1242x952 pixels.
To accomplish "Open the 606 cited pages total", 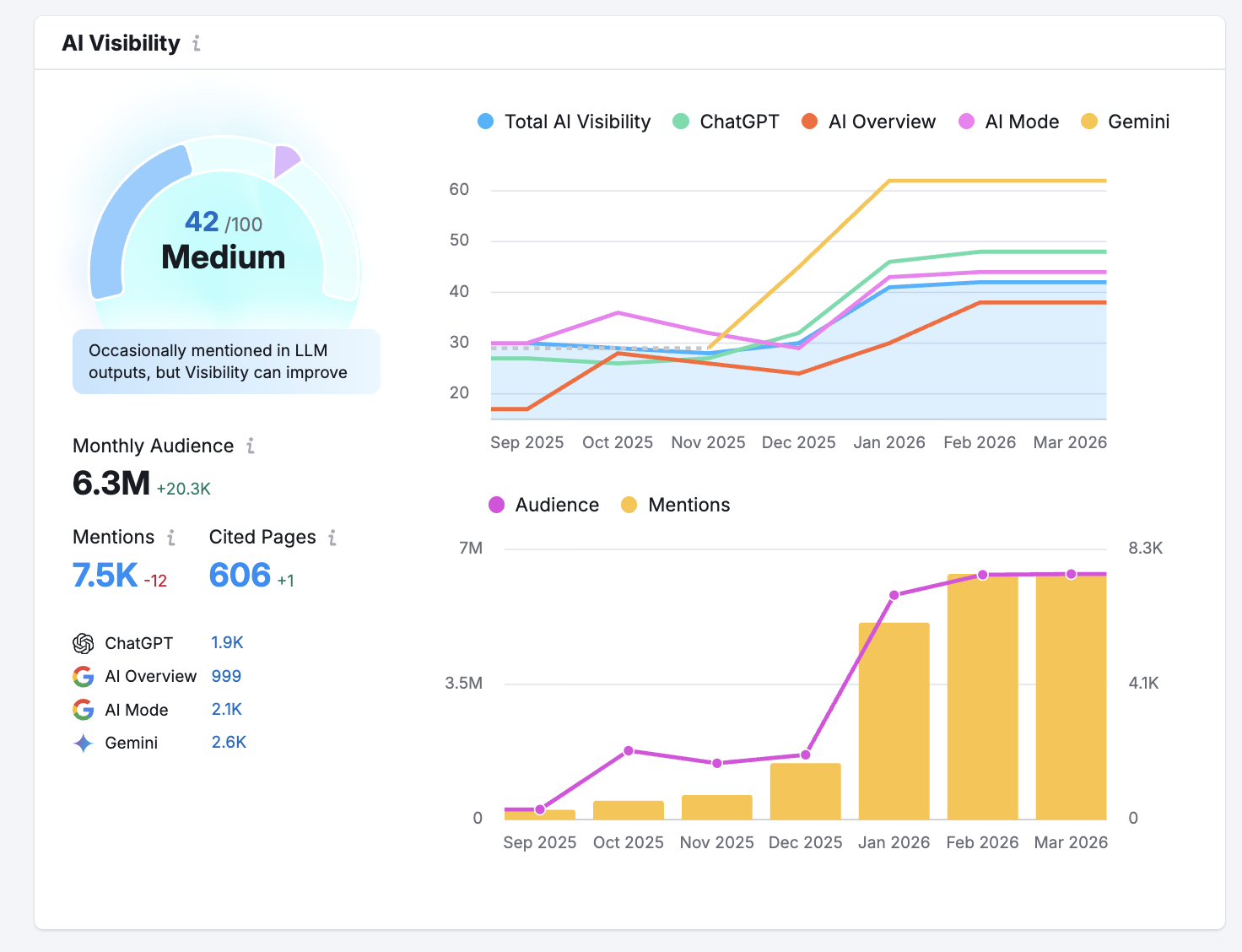I will pyautogui.click(x=240, y=576).
